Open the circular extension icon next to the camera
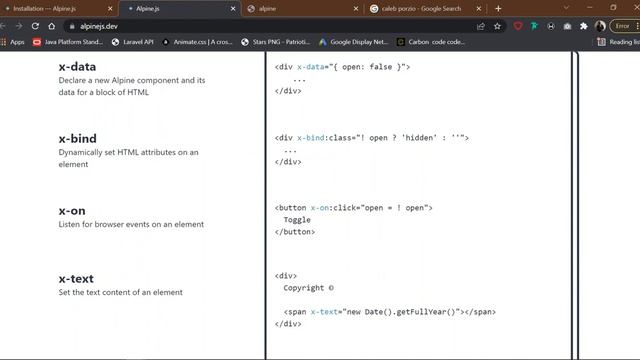Image resolution: width=640 pixels, height=360 pixels. (x=551, y=26)
